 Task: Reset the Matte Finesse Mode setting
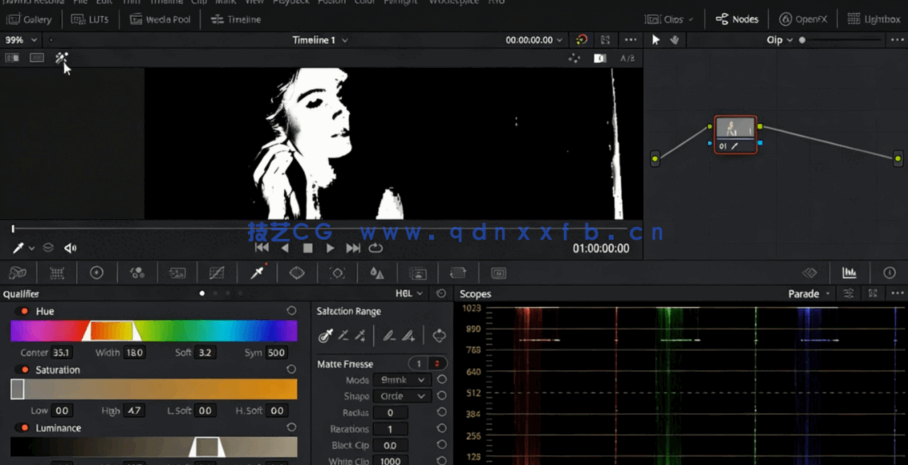coord(442,379)
